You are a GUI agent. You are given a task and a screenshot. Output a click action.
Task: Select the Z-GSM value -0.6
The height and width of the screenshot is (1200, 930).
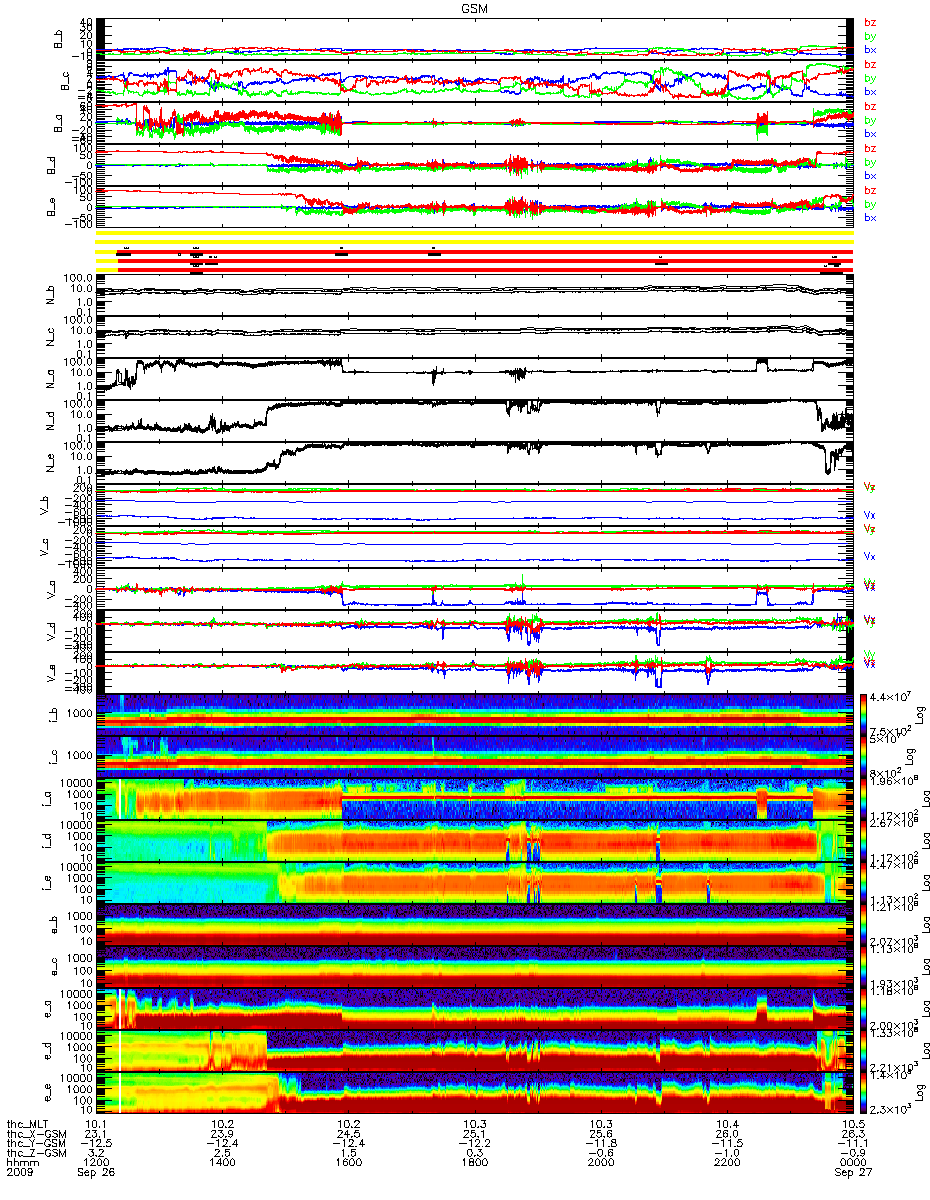pos(600,1154)
